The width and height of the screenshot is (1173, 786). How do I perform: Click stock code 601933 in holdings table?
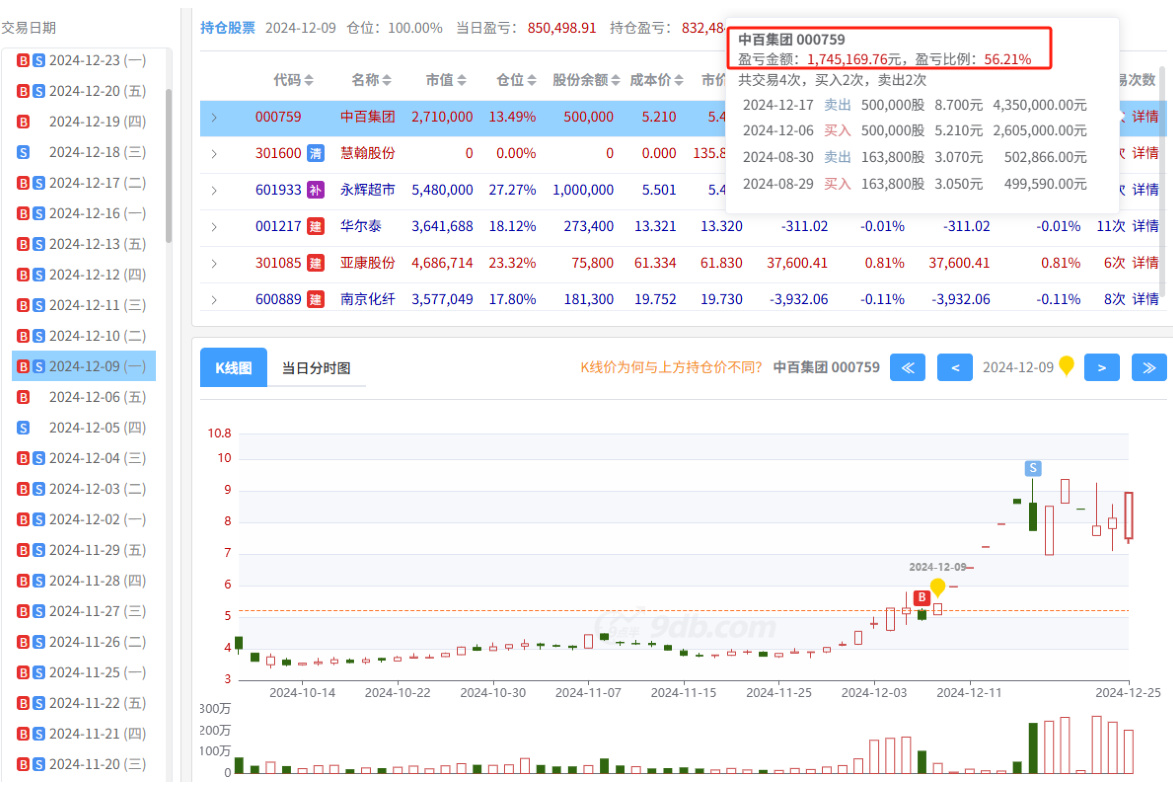point(278,190)
